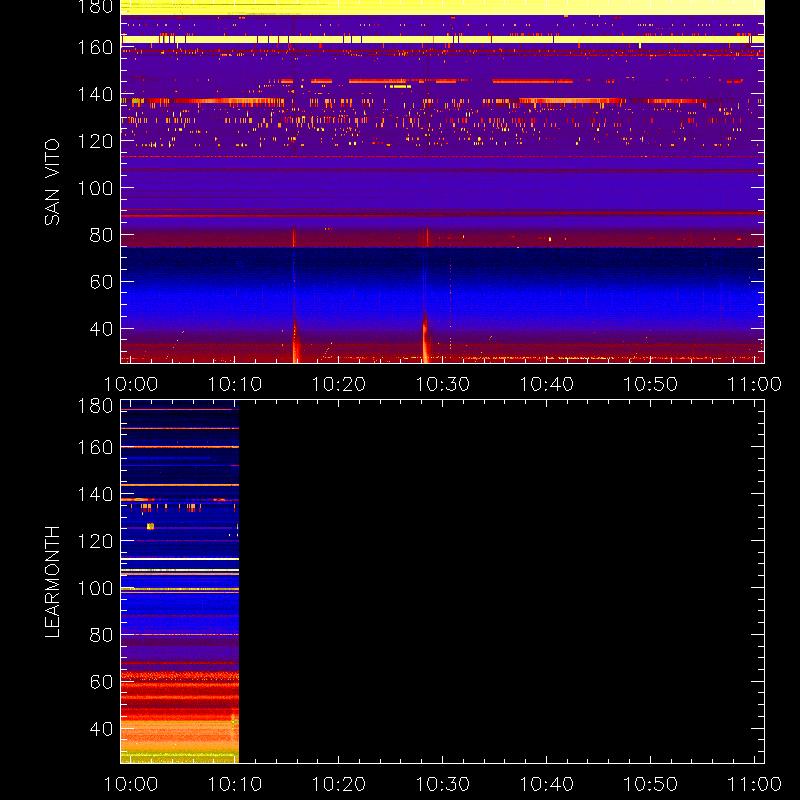Screen dimensions: 800x800
Task: Pick the 10:00 time label under Learmonth plot
Action: (x=131, y=784)
